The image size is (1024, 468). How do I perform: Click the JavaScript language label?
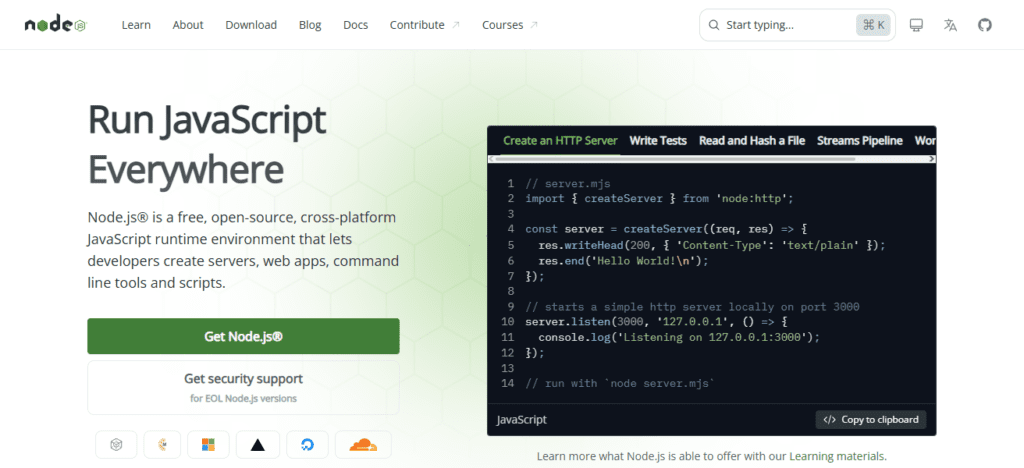(x=522, y=420)
